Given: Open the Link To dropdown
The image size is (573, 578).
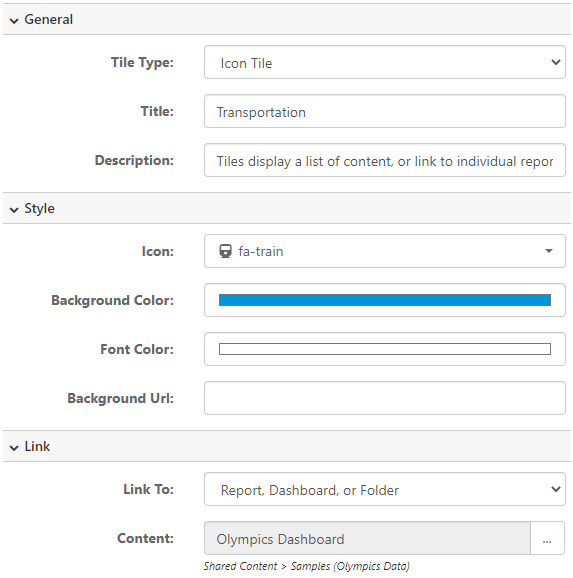Looking at the screenshot, I should 385,489.
